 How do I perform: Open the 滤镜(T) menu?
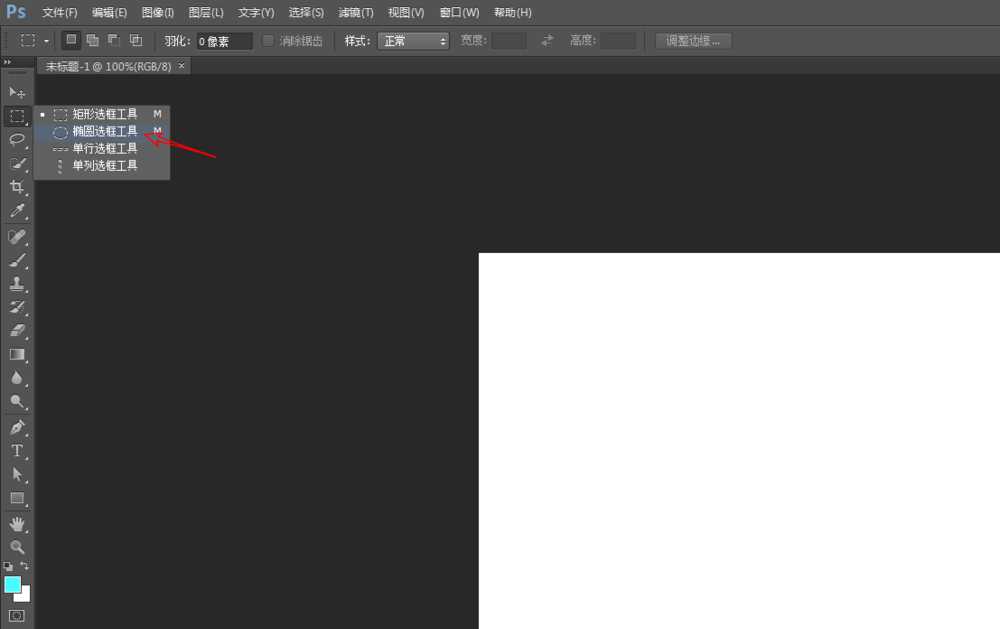click(356, 12)
